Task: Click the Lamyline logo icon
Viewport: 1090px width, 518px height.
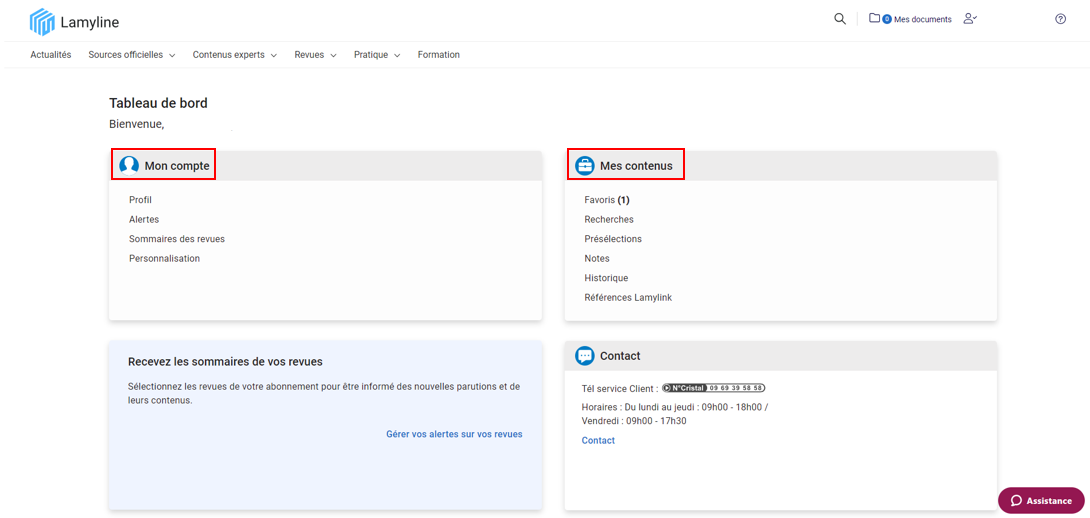Action: tap(42, 21)
